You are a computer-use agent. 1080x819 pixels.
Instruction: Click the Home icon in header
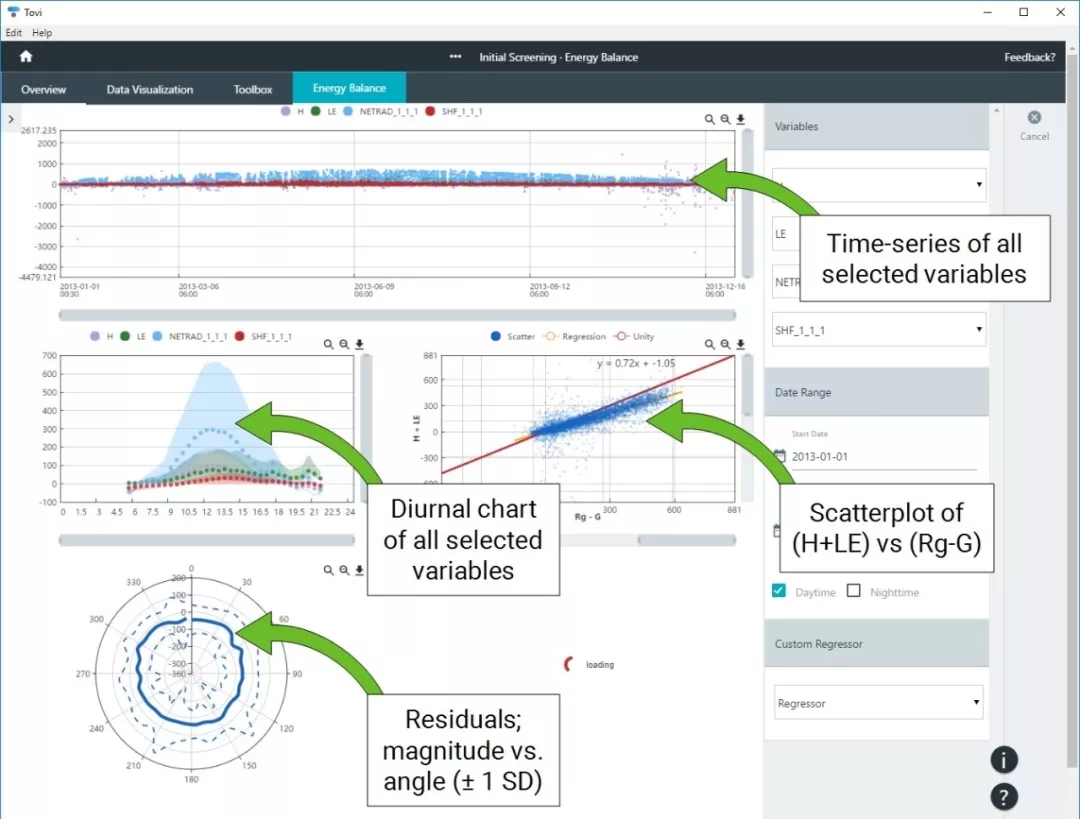(x=26, y=57)
